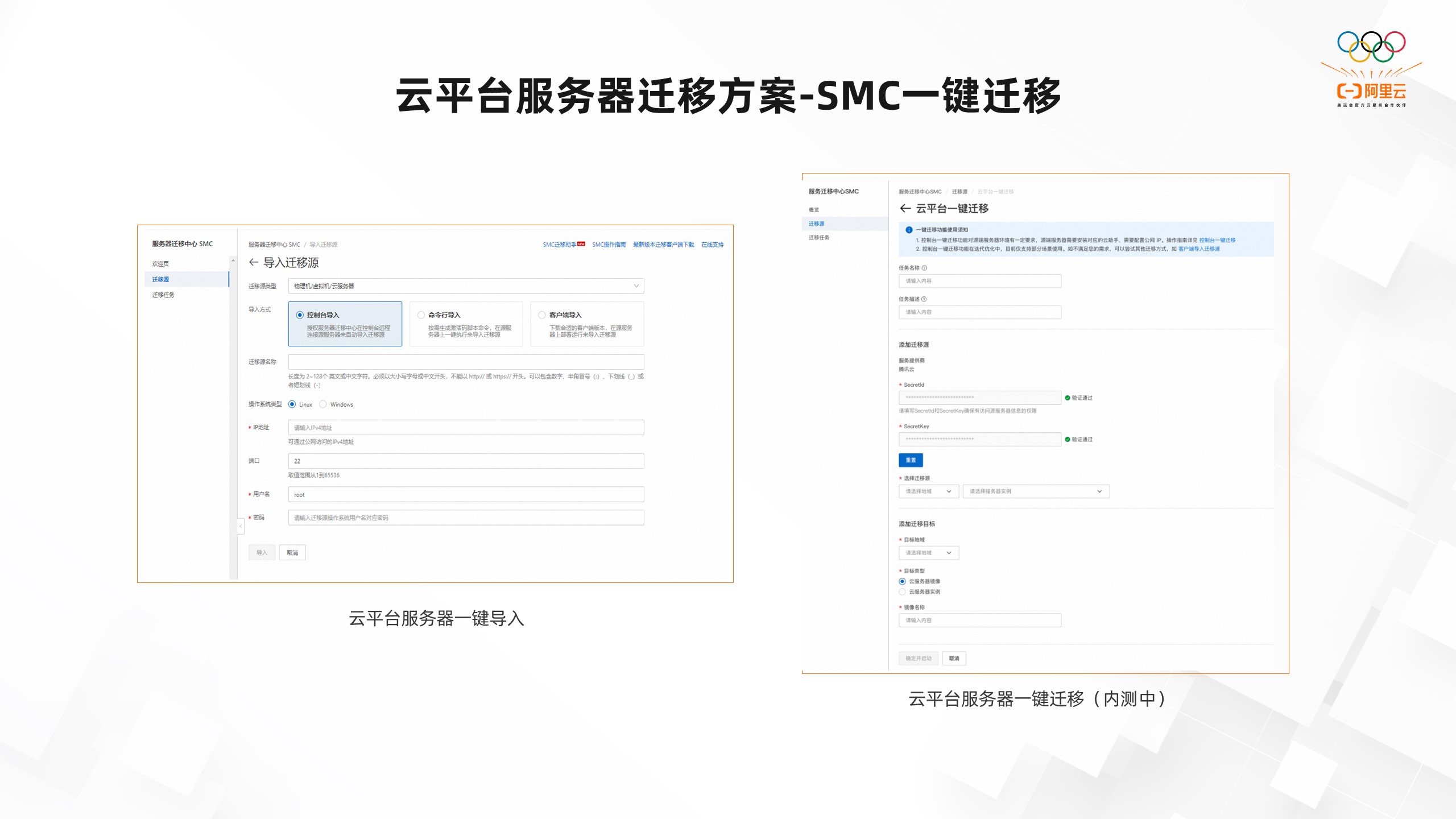Click 取消 button beside 导入
This screenshot has width=1456, height=819.
click(292, 553)
